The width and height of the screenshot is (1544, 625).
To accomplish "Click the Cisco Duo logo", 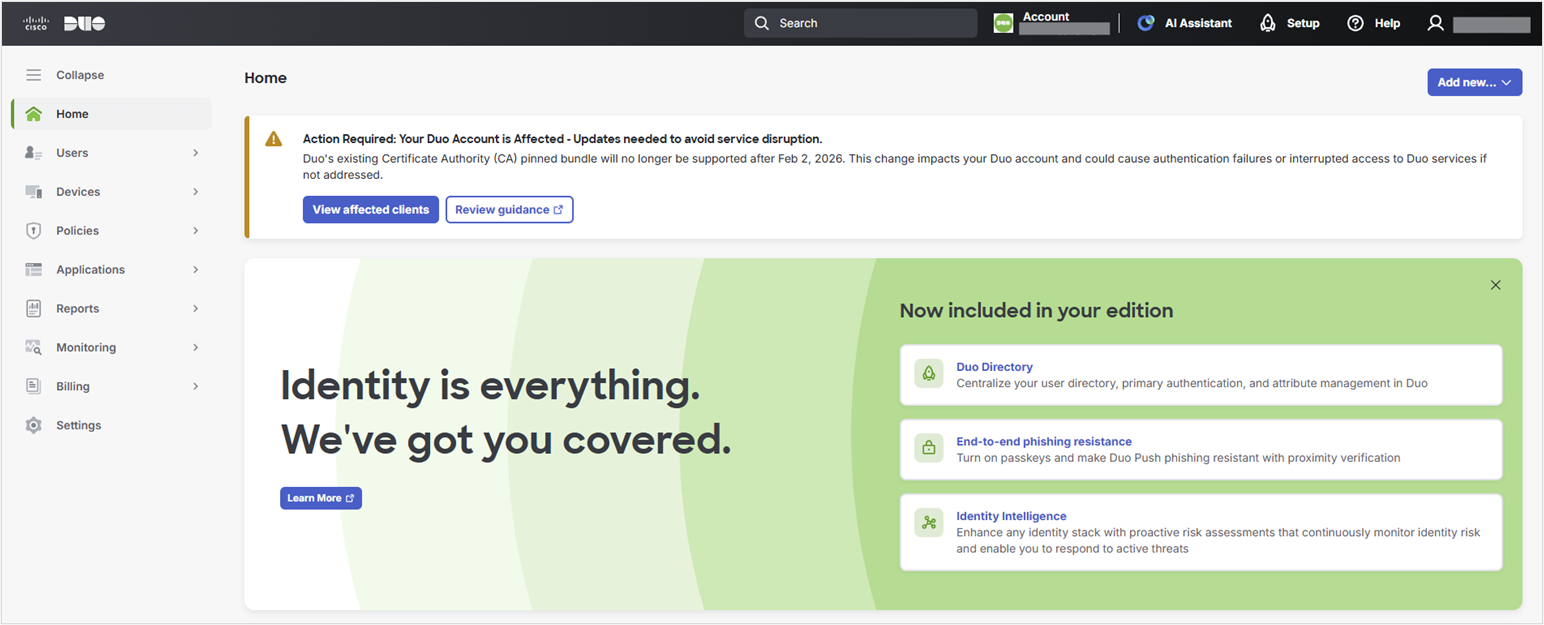I will [x=64, y=23].
